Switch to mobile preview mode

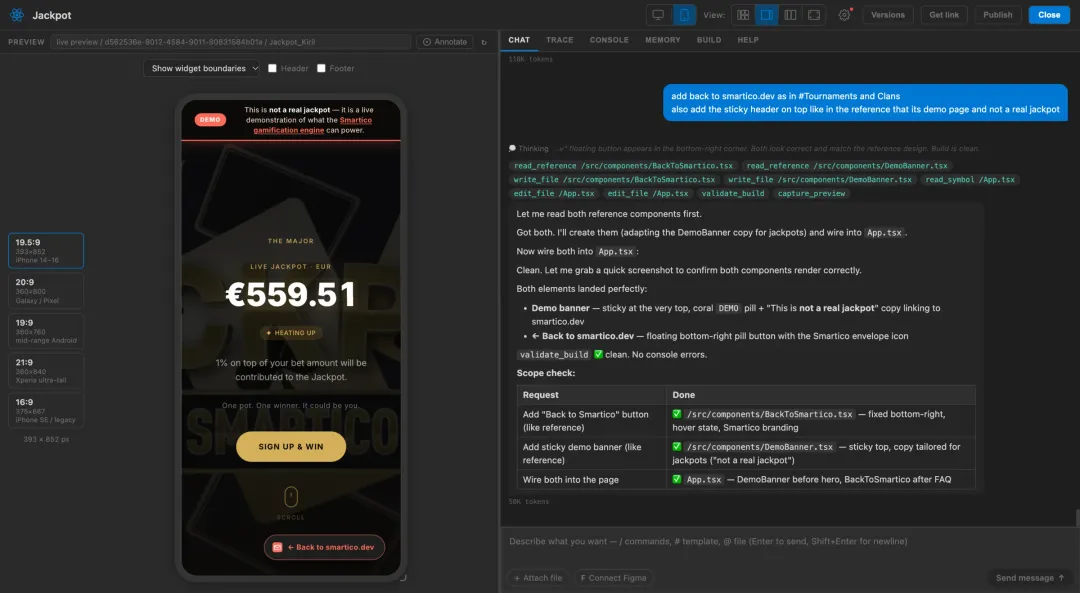point(684,14)
